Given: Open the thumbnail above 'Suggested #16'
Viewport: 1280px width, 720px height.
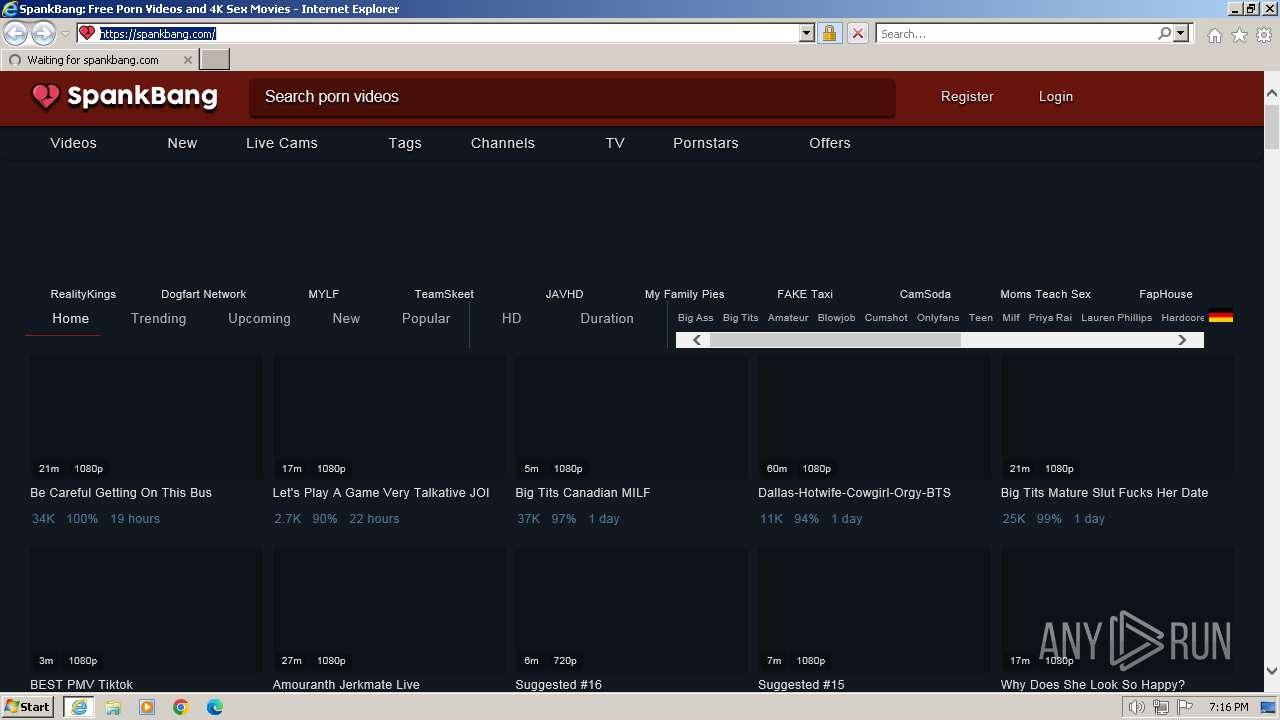Looking at the screenshot, I should coord(631,609).
